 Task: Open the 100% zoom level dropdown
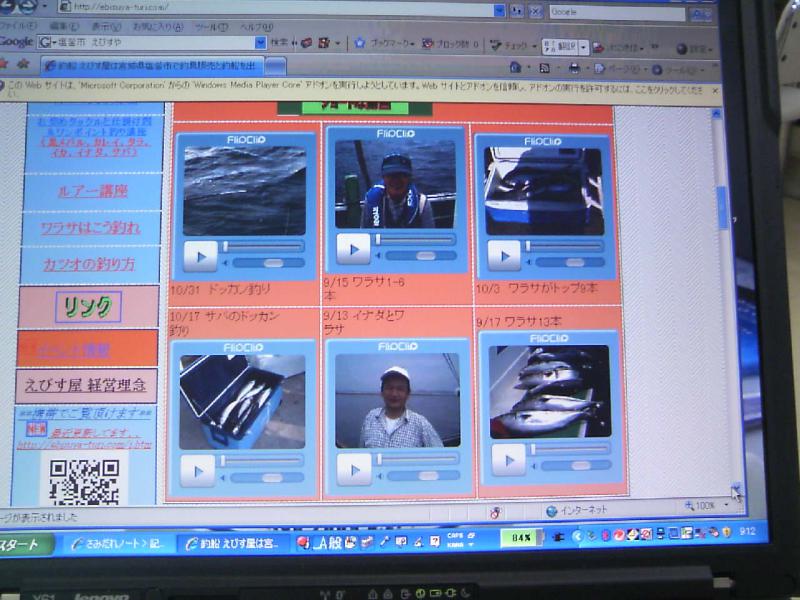(727, 507)
